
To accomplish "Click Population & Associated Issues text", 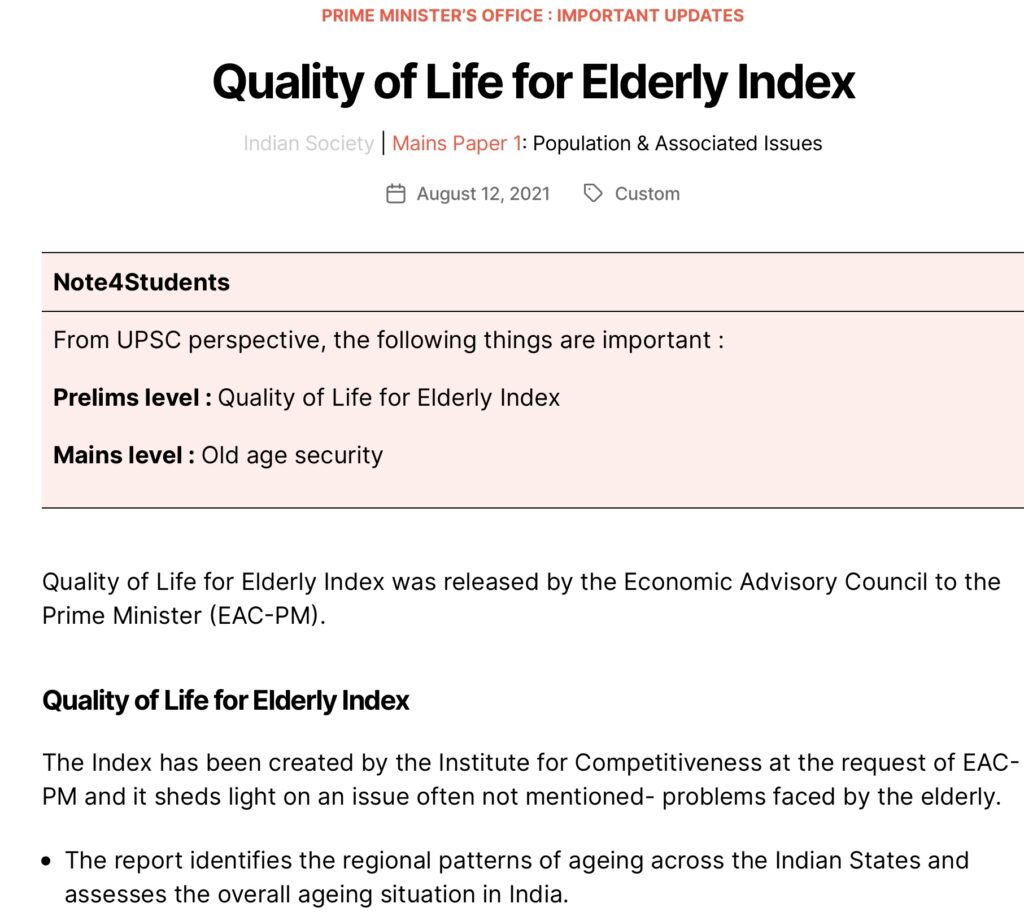I will tap(677, 143).
